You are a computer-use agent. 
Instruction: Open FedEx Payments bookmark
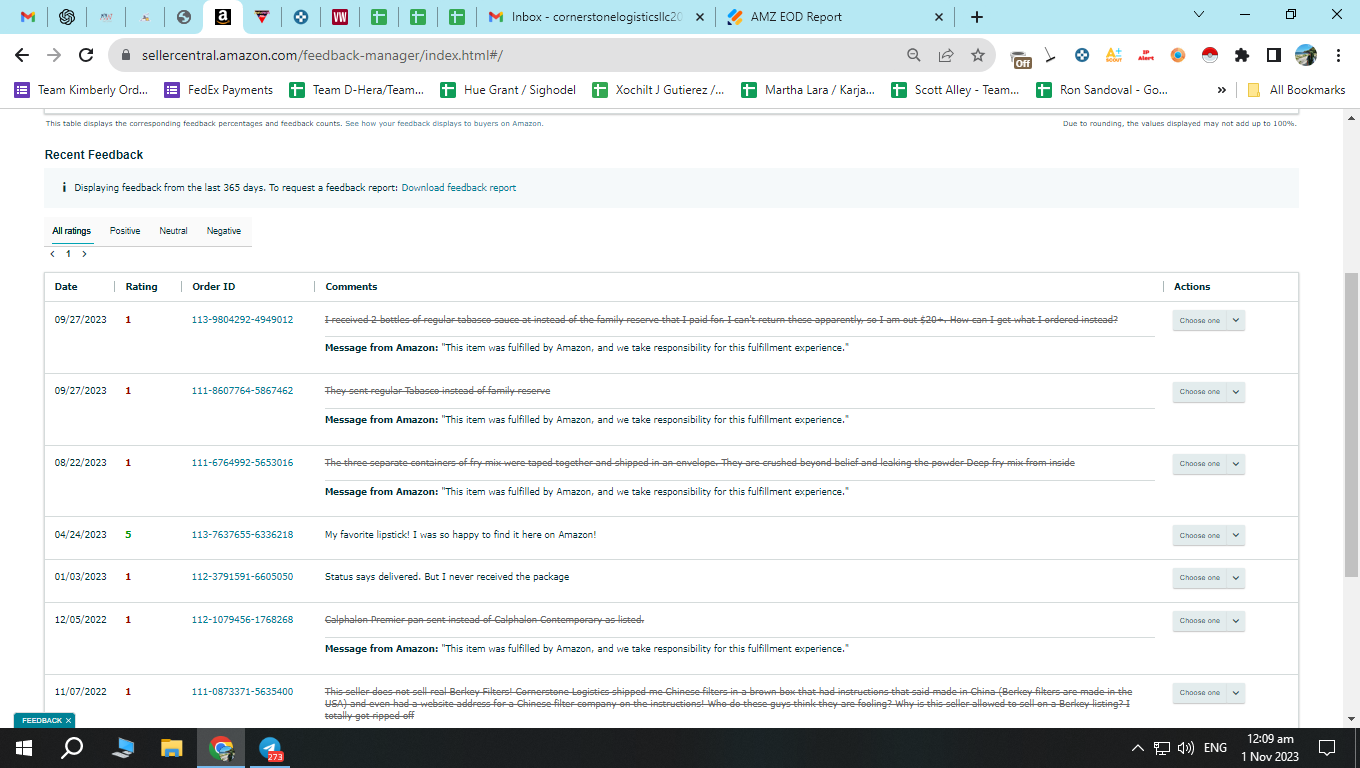click(x=219, y=90)
